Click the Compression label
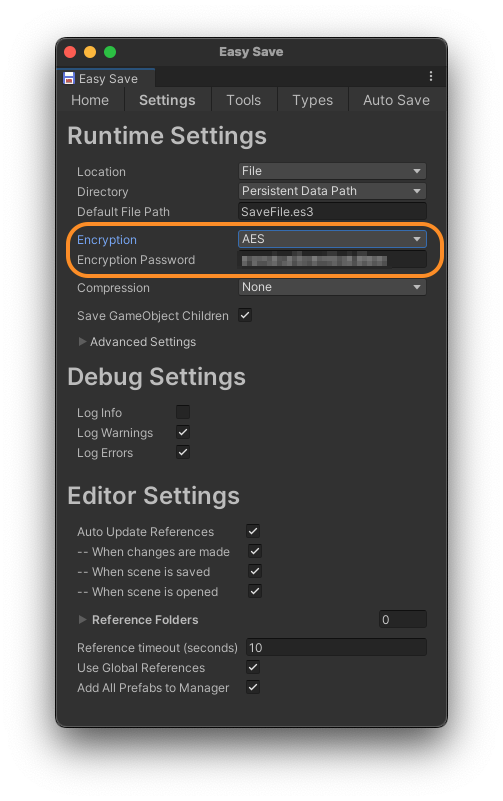Screen dimensions: 503x801 tap(113, 288)
